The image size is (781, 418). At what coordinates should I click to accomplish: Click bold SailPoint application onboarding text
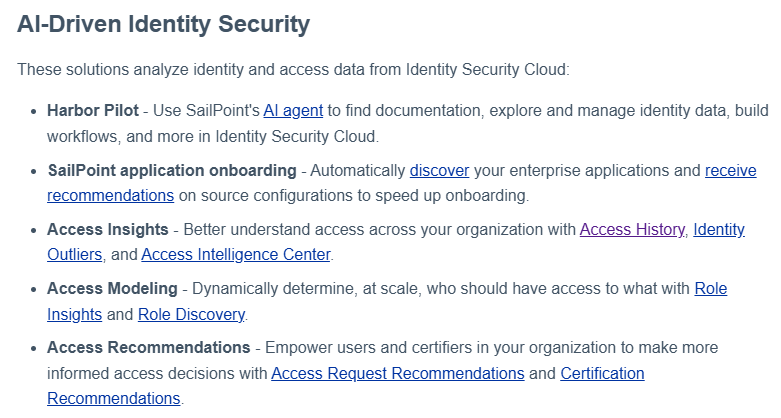(172, 170)
